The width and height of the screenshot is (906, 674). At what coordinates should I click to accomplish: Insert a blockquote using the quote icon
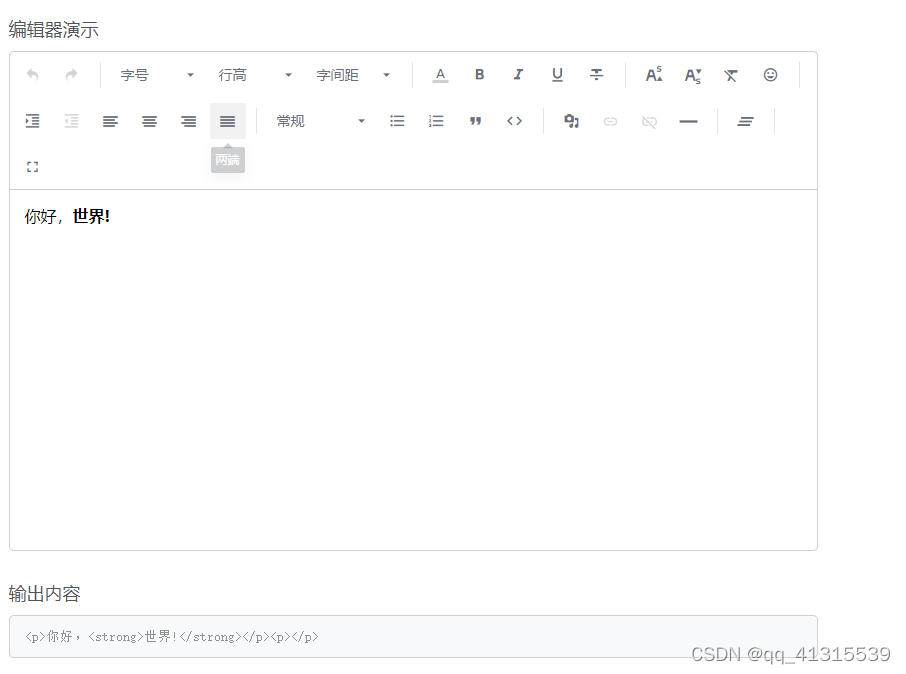[x=476, y=120]
